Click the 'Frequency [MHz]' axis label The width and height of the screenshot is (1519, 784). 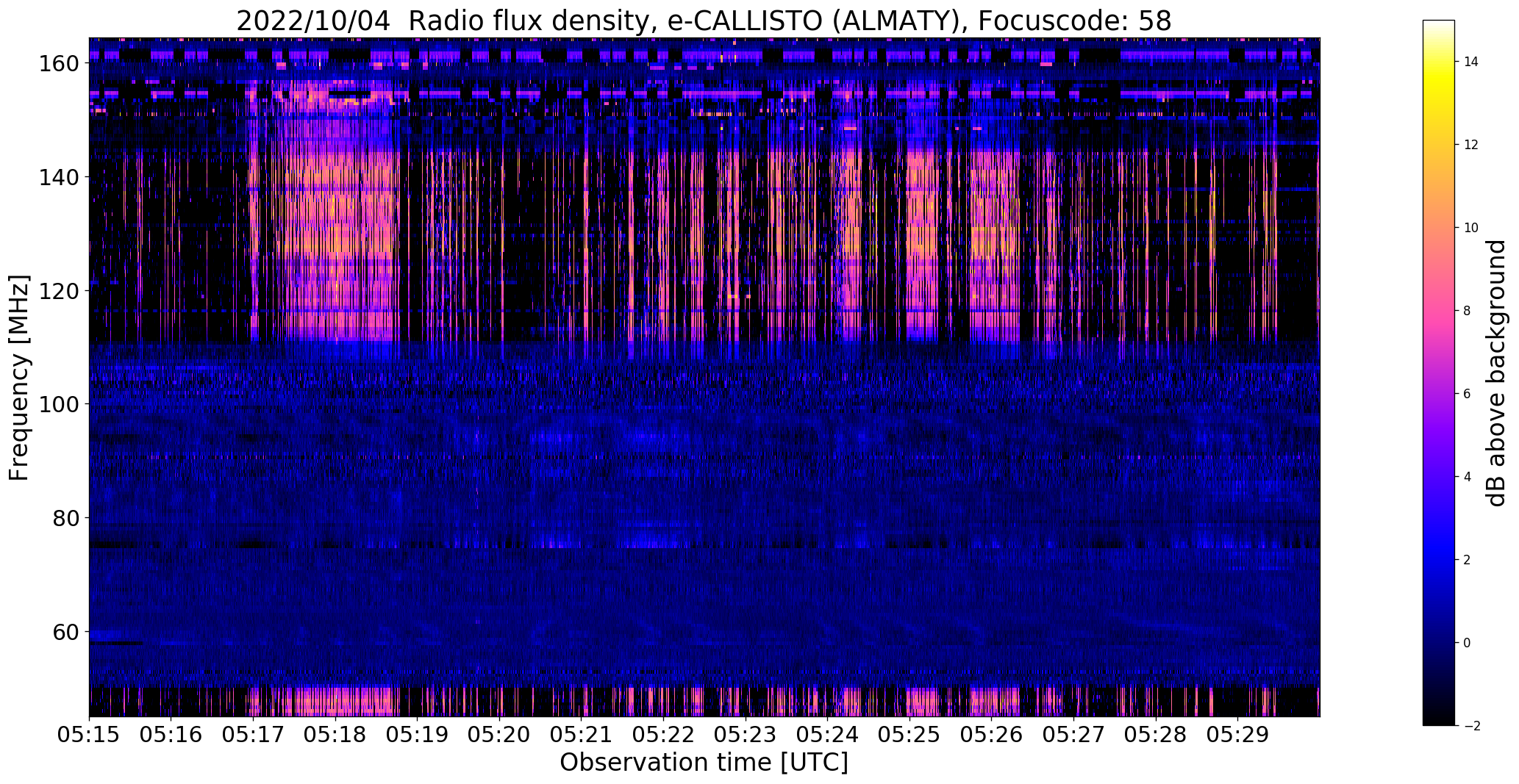click(x=19, y=378)
